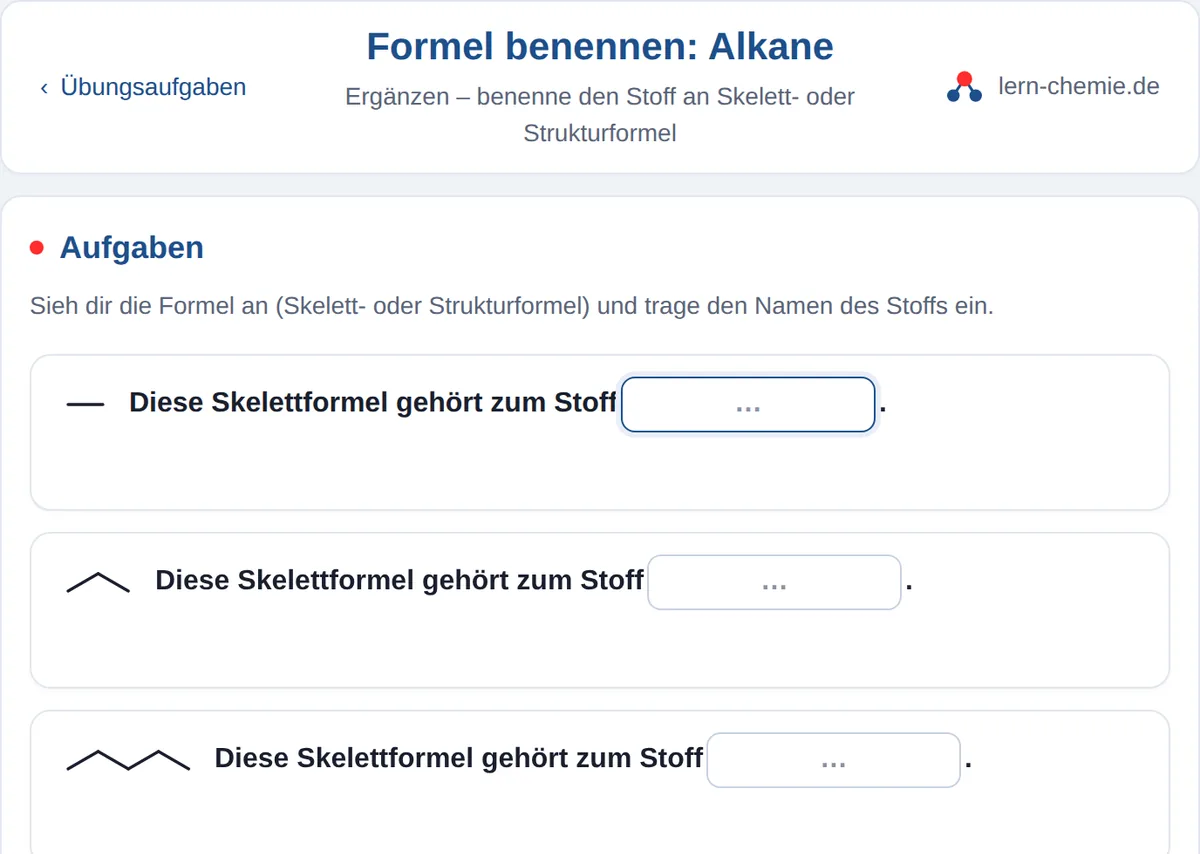Select the heading 'Formel benennen: Alkane'
Image resolution: width=1200 pixels, height=854 pixels.
pos(600,46)
